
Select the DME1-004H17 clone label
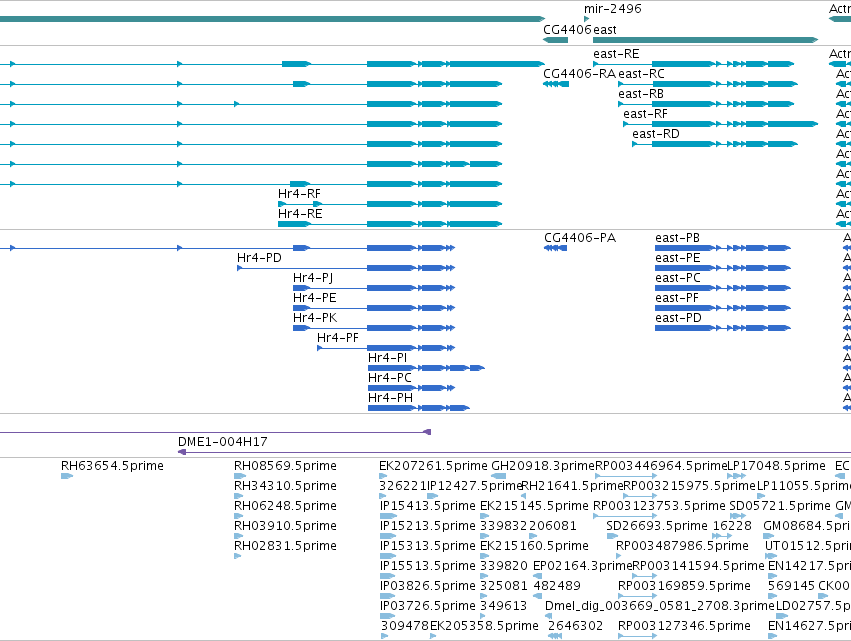click(223, 442)
